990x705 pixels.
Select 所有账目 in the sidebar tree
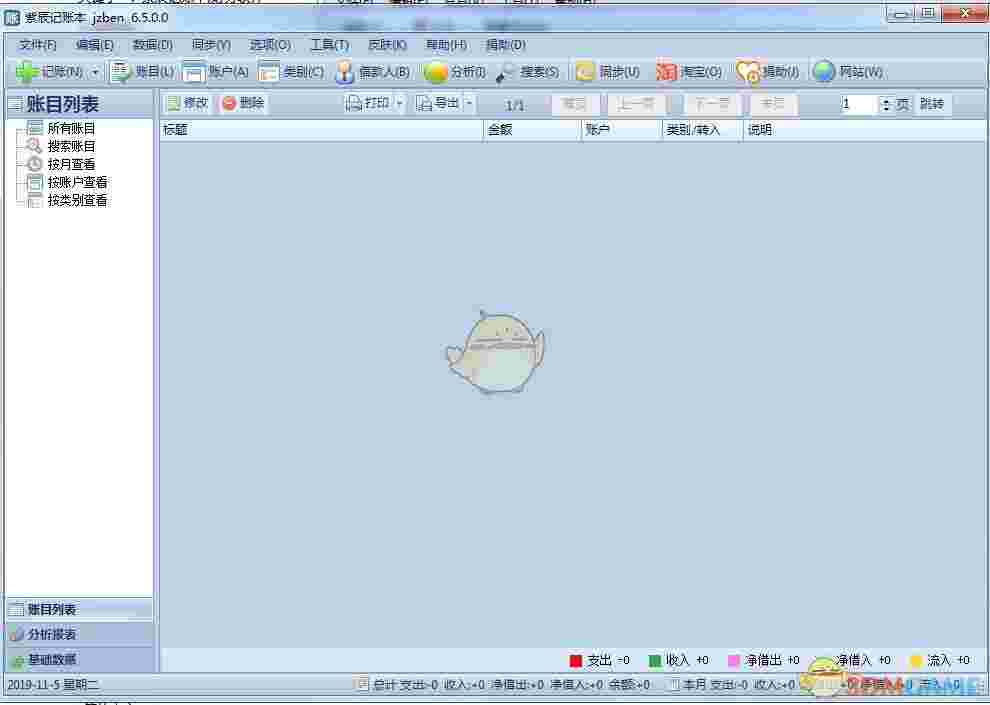pyautogui.click(x=71, y=128)
